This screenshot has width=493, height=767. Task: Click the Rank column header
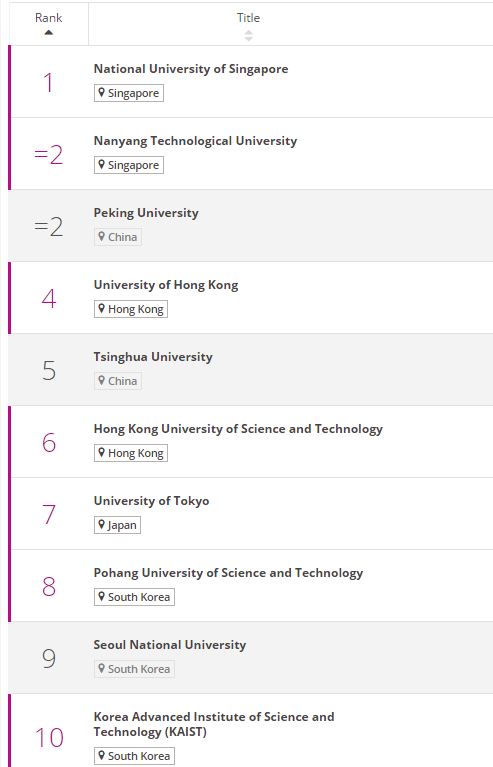[x=48, y=18]
